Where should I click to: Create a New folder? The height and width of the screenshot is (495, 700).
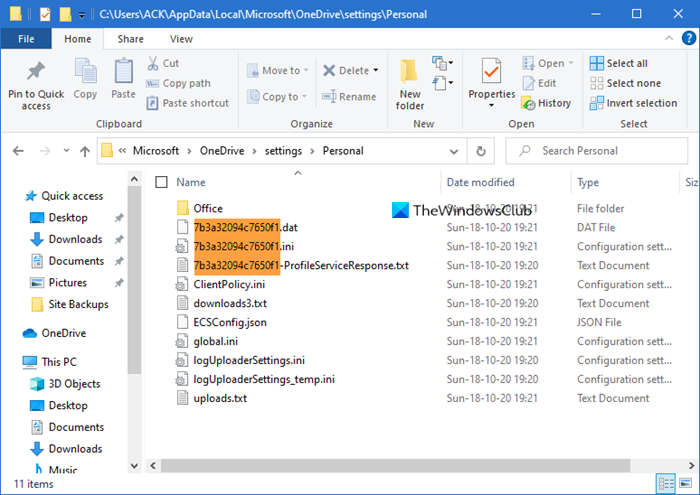point(410,85)
